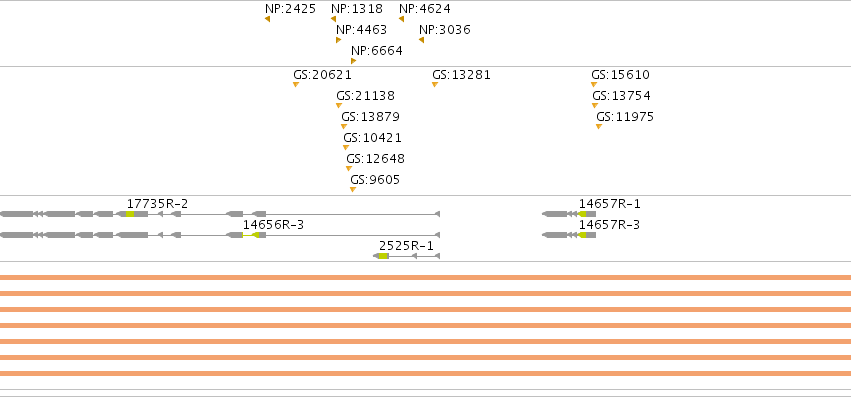Screen dimensions: 851x397
Task: Select the GS:13879 marker label
Action: [371, 117]
